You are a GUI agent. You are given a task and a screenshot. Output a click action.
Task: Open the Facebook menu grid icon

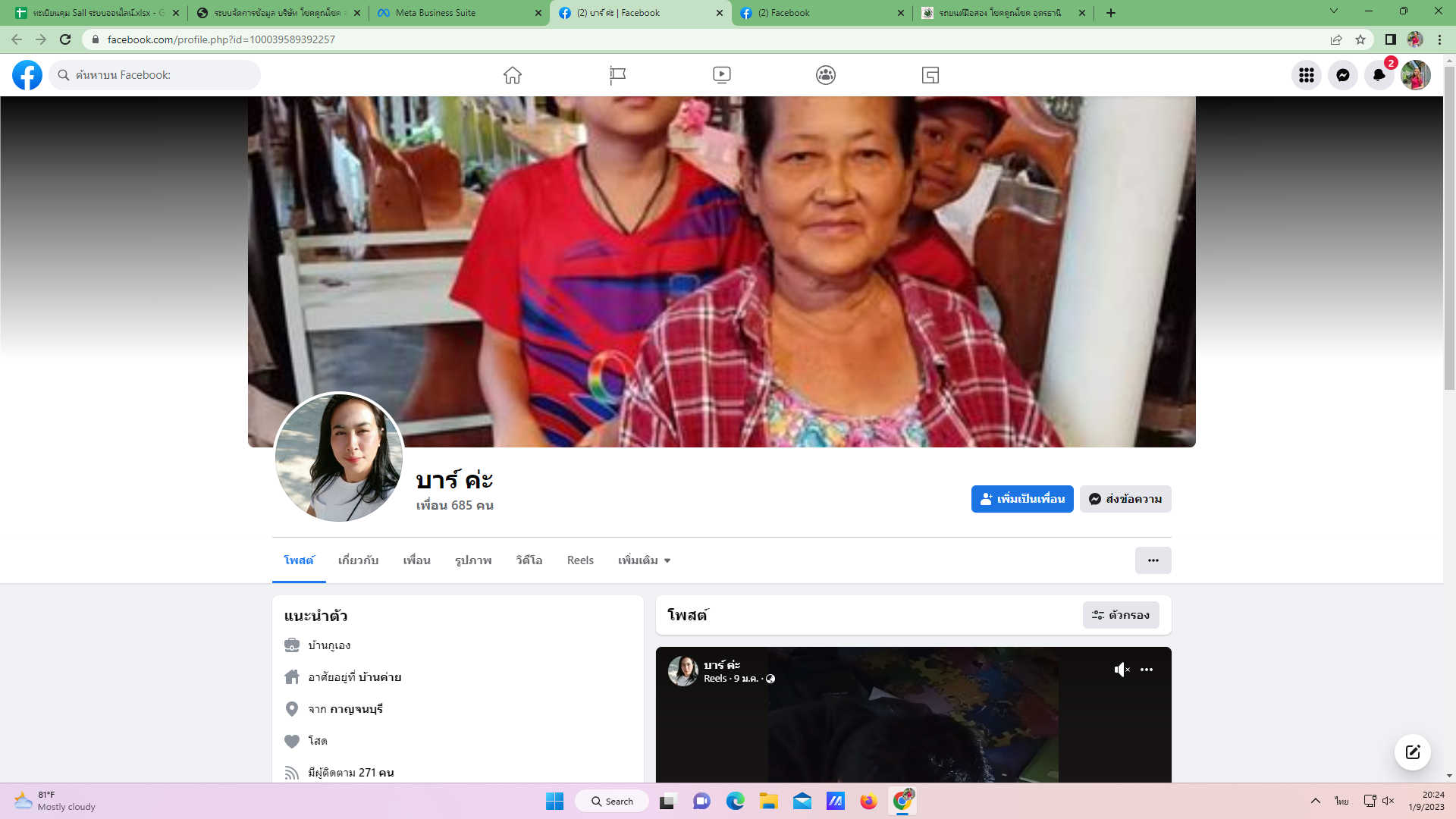coord(1306,75)
